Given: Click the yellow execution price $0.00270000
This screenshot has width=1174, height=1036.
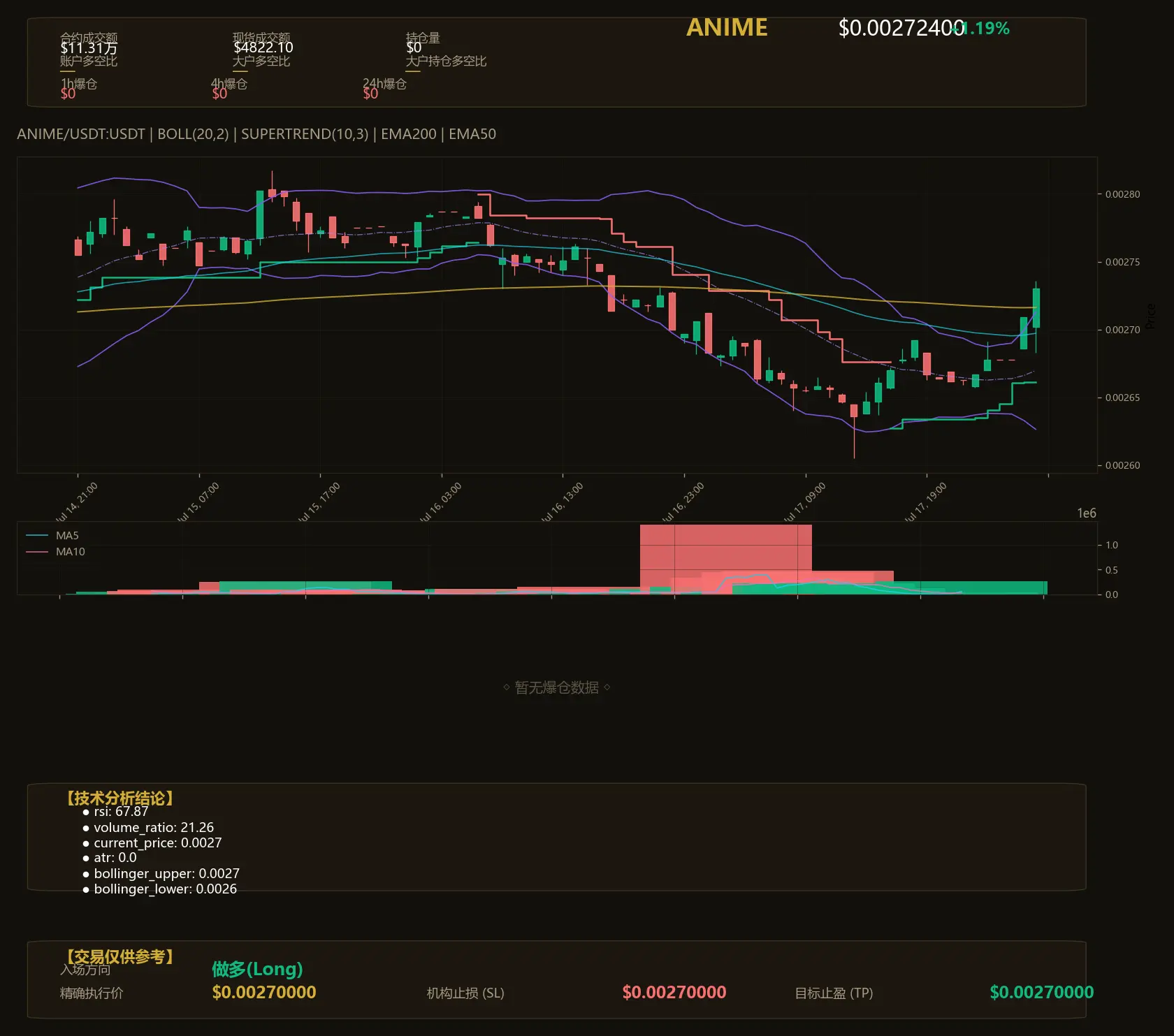Looking at the screenshot, I should point(264,992).
